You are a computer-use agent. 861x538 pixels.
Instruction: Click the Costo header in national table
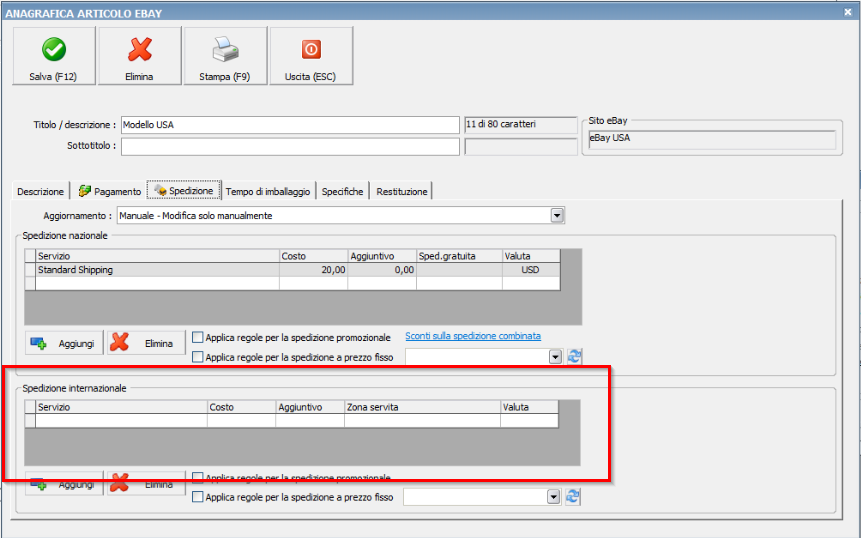click(314, 256)
